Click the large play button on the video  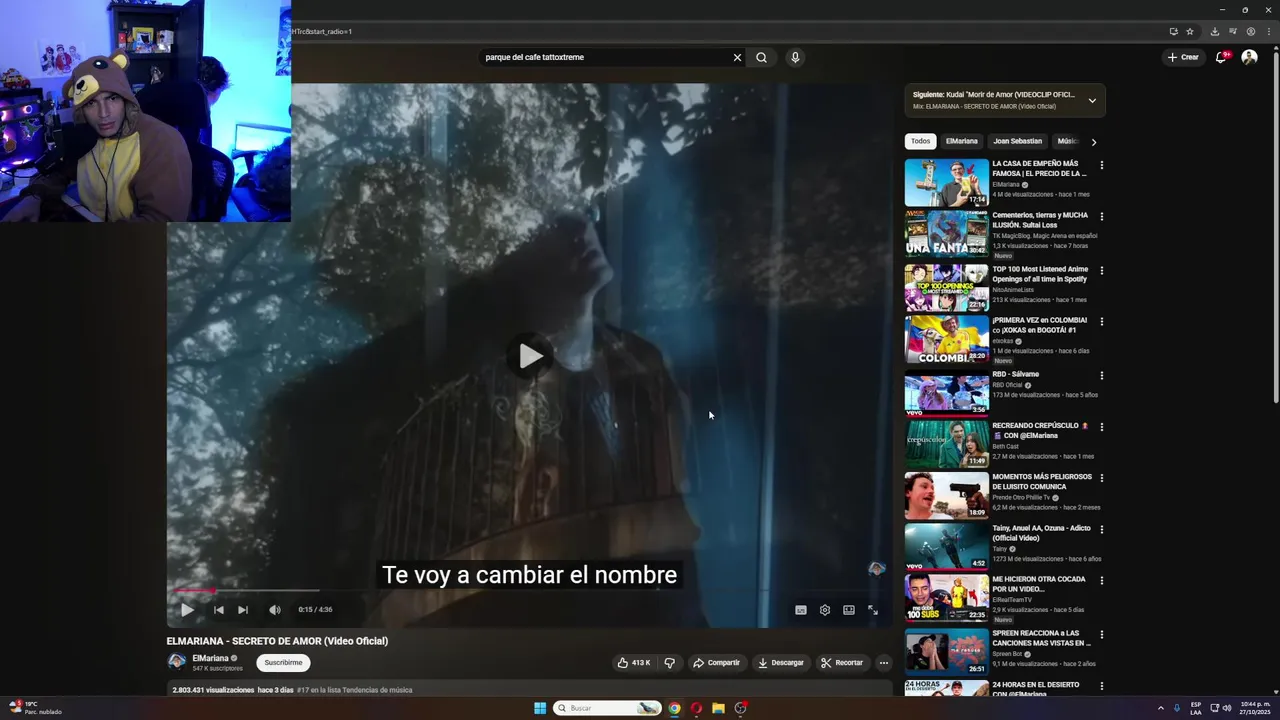tap(530, 355)
